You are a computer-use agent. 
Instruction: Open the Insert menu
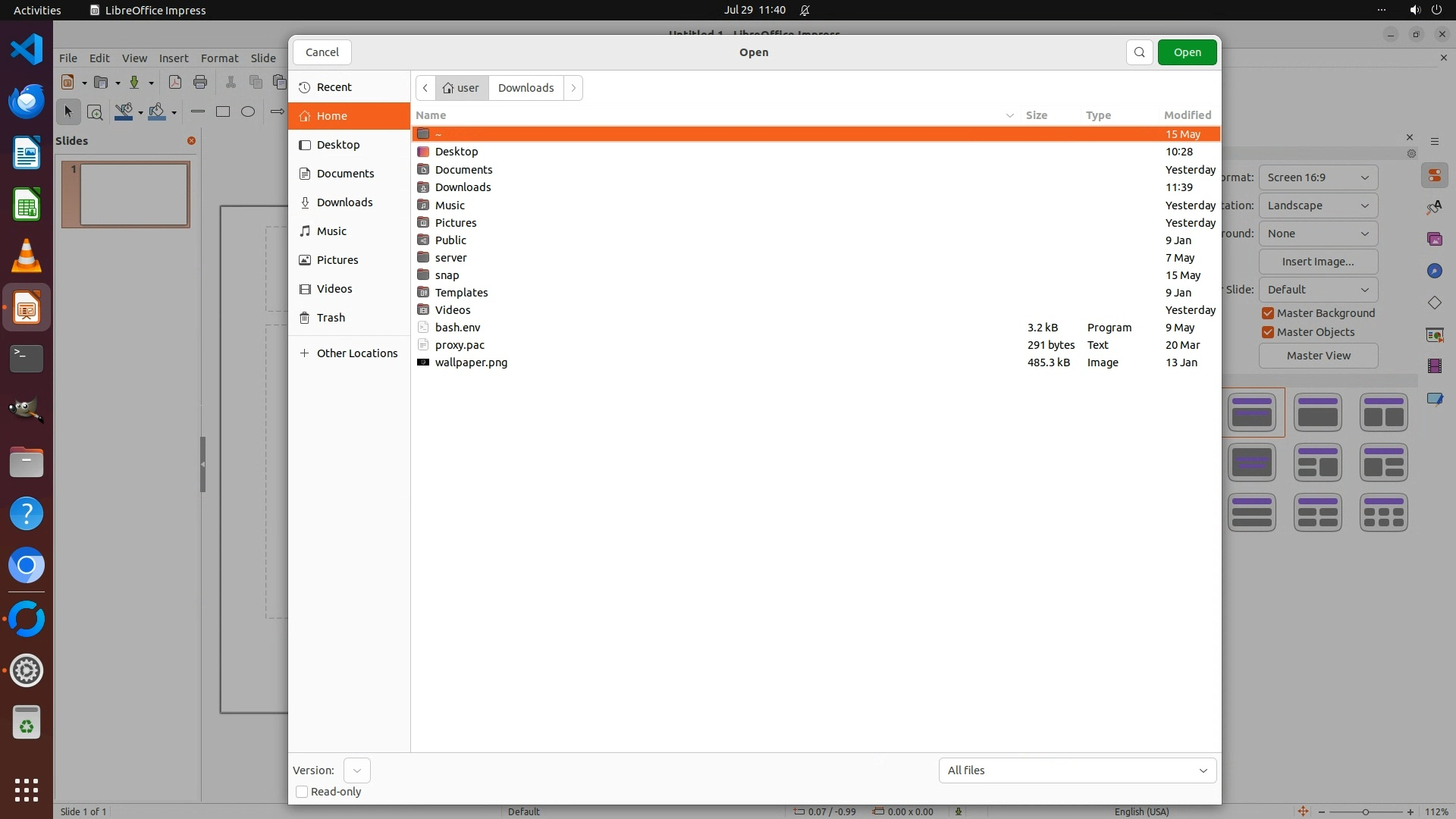coord(174,58)
